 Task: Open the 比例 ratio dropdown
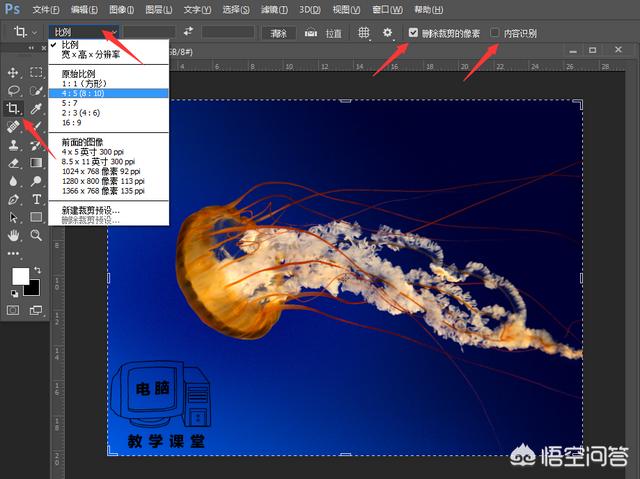(84, 32)
